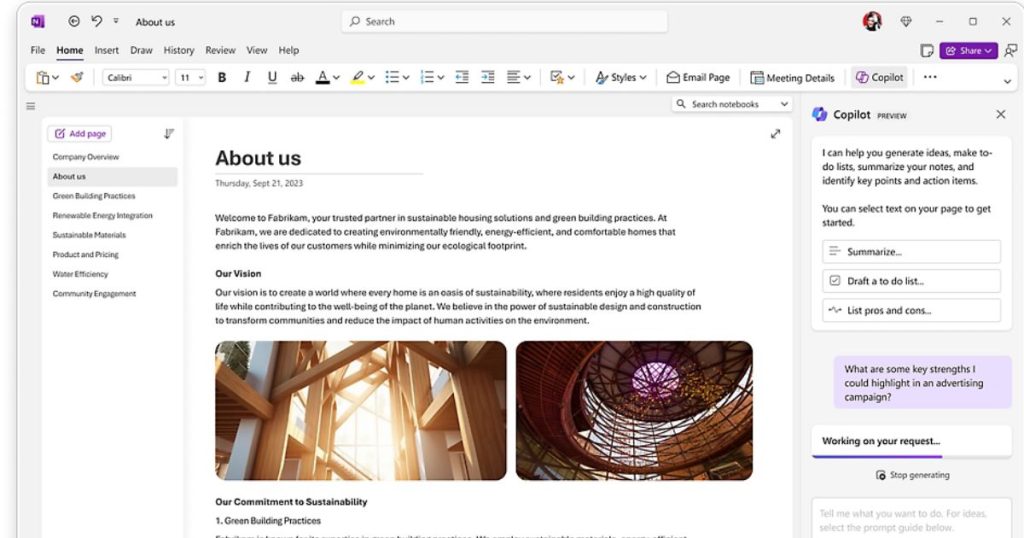Open the Calibri font dropdown
1024x538 pixels.
(135, 78)
